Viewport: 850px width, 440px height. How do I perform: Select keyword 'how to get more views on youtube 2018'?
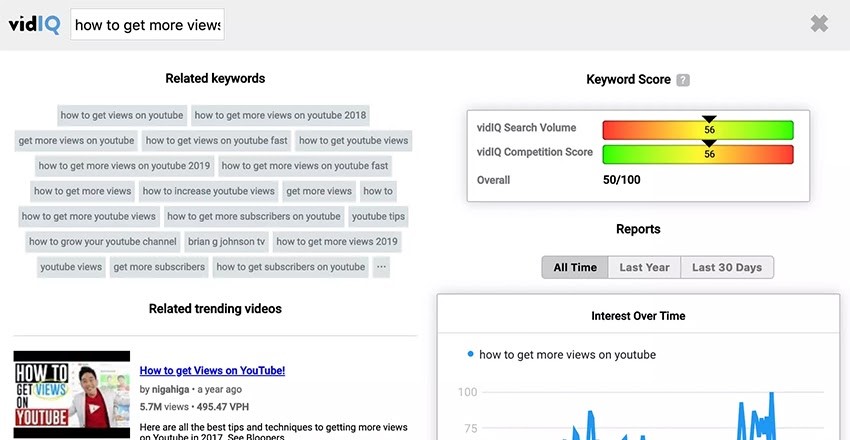pyautogui.click(x=280, y=115)
